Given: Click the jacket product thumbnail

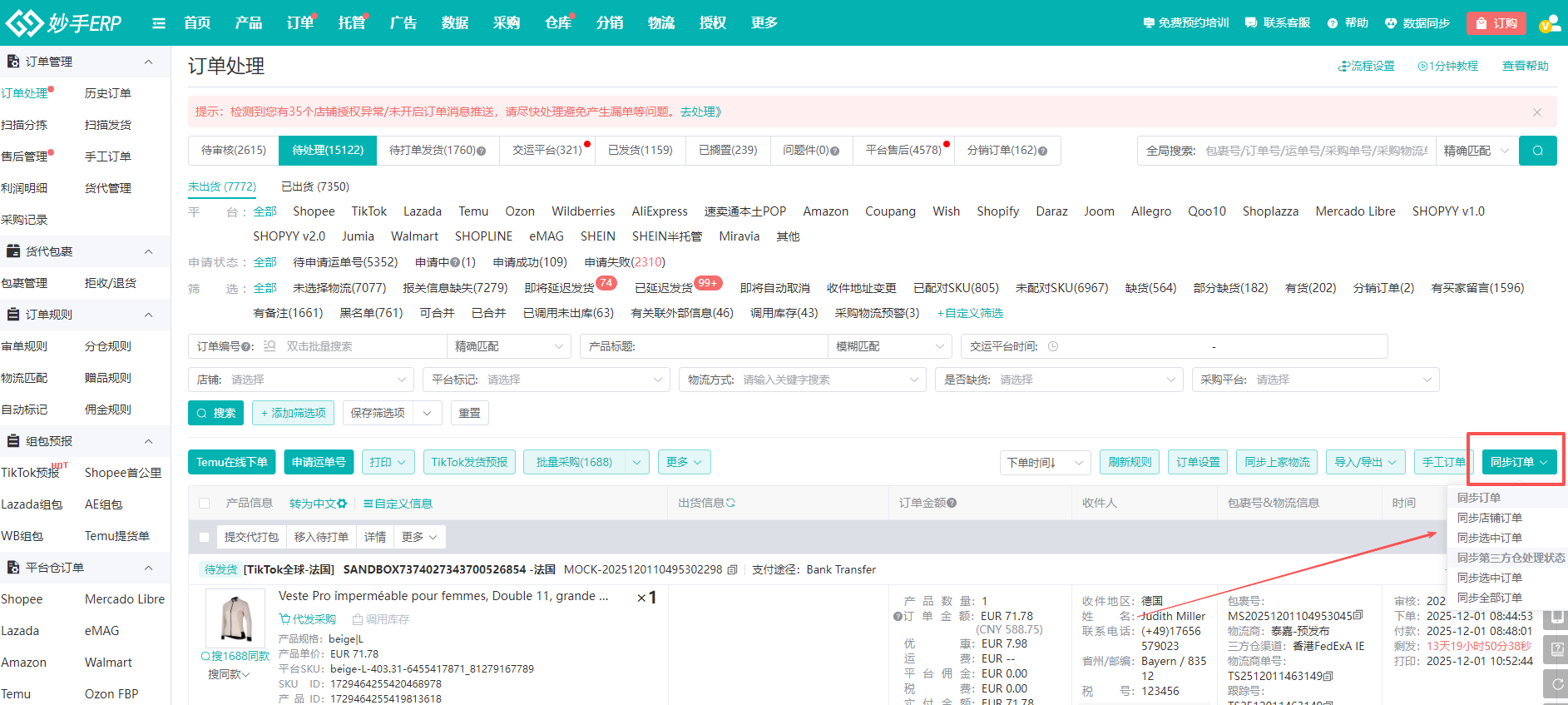Looking at the screenshot, I should click(235, 618).
